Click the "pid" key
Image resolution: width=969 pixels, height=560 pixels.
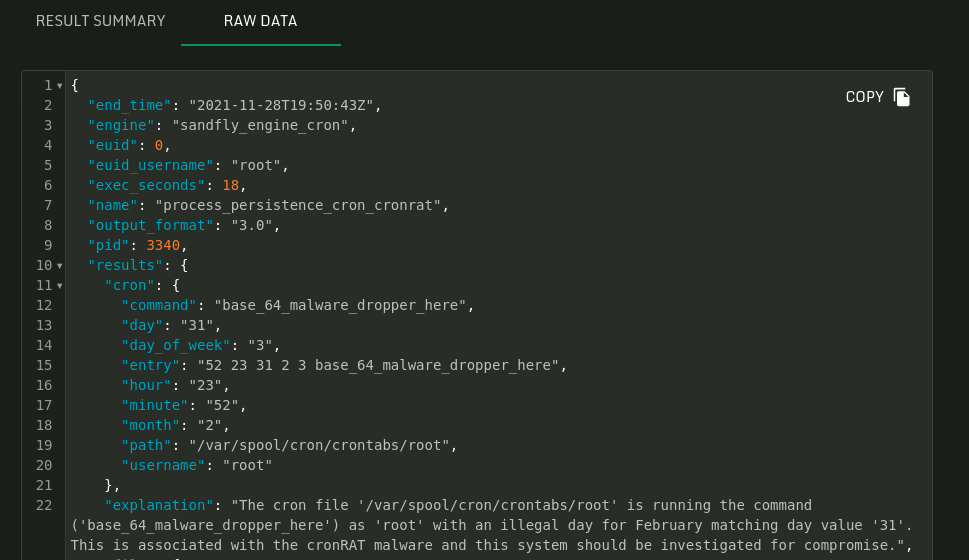(109, 245)
